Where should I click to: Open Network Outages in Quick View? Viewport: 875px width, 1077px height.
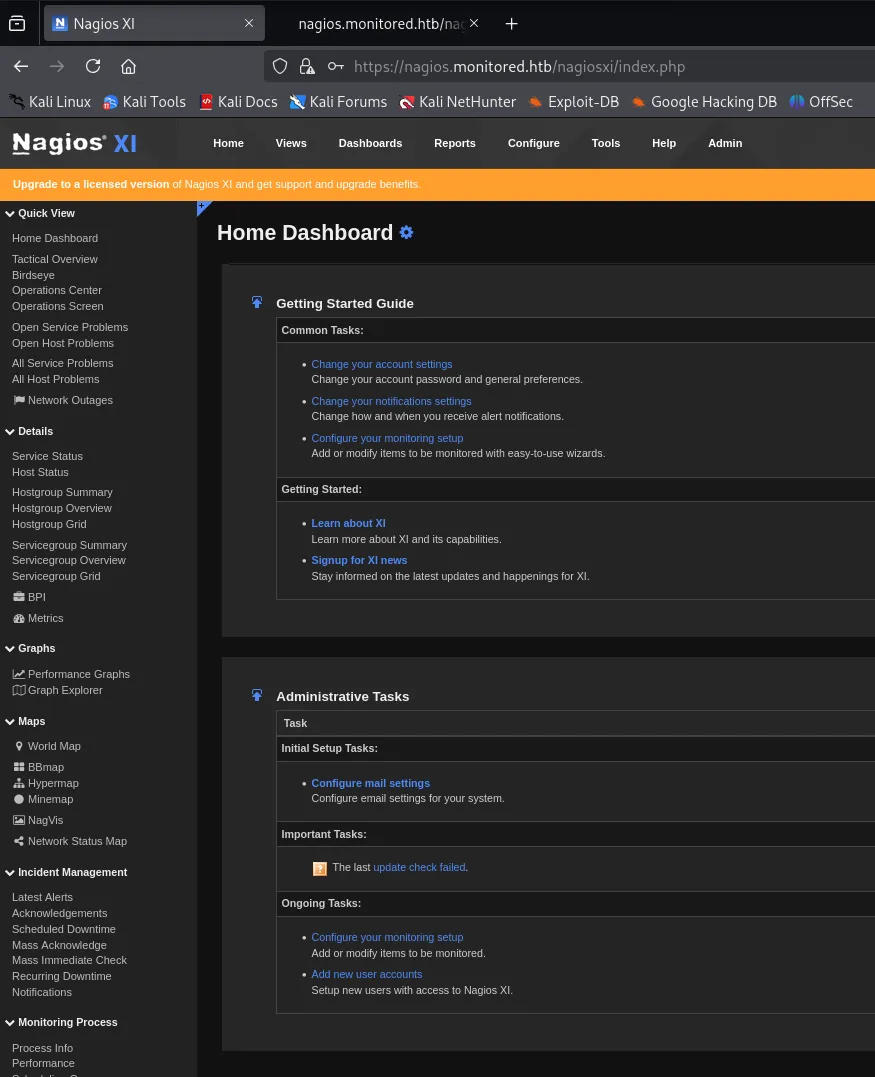(x=70, y=400)
